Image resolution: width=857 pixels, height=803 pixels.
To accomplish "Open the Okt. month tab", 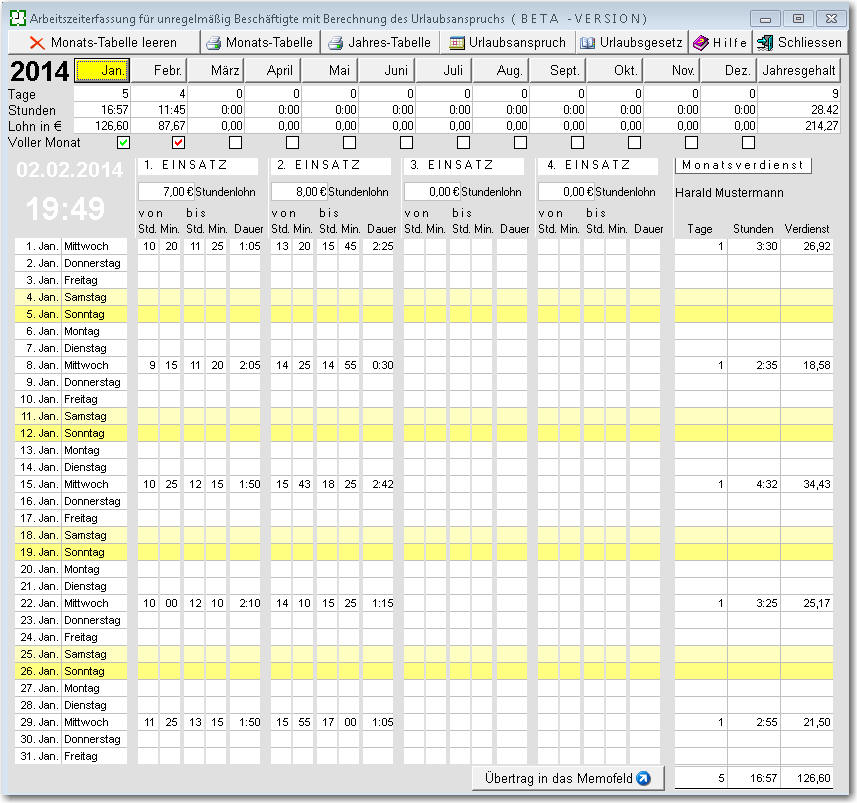I will pos(615,70).
